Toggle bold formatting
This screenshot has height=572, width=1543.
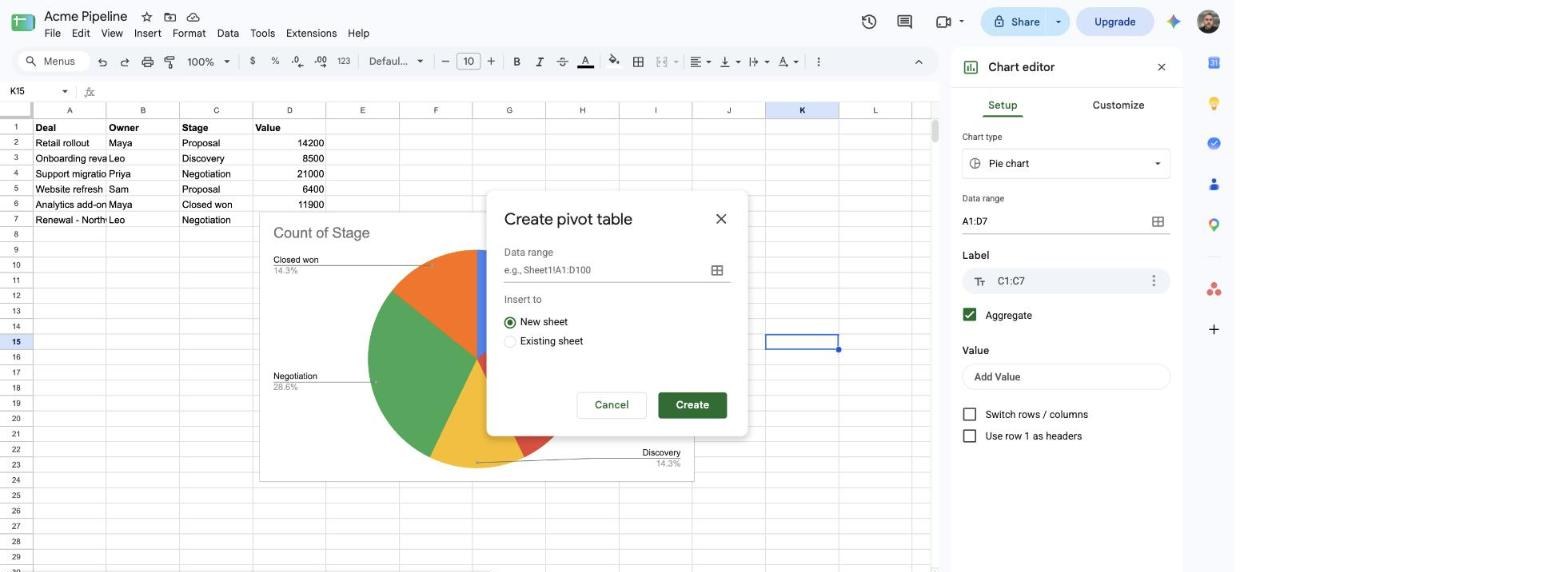coord(517,62)
